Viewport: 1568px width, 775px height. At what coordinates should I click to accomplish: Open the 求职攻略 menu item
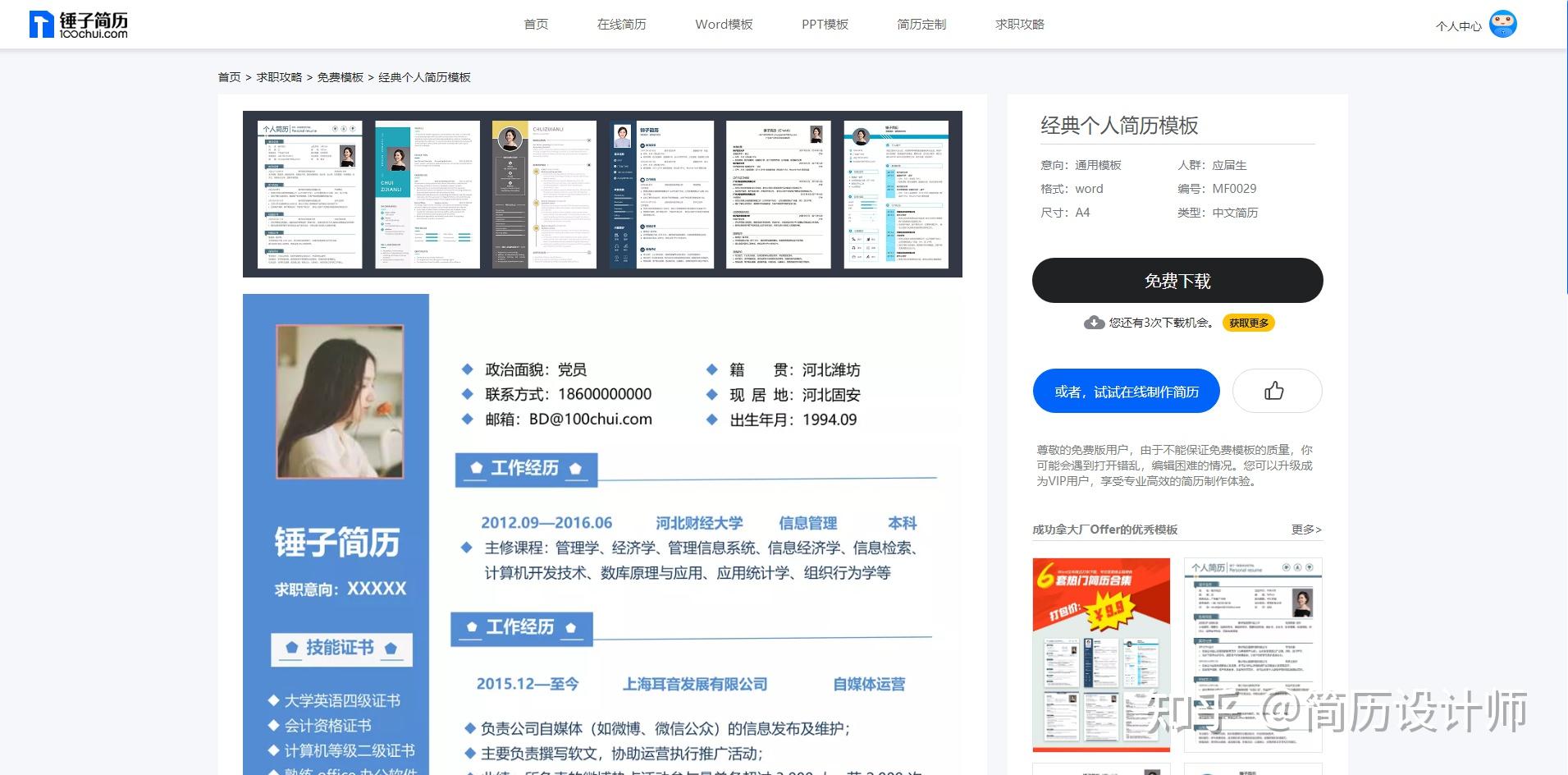(x=1020, y=25)
